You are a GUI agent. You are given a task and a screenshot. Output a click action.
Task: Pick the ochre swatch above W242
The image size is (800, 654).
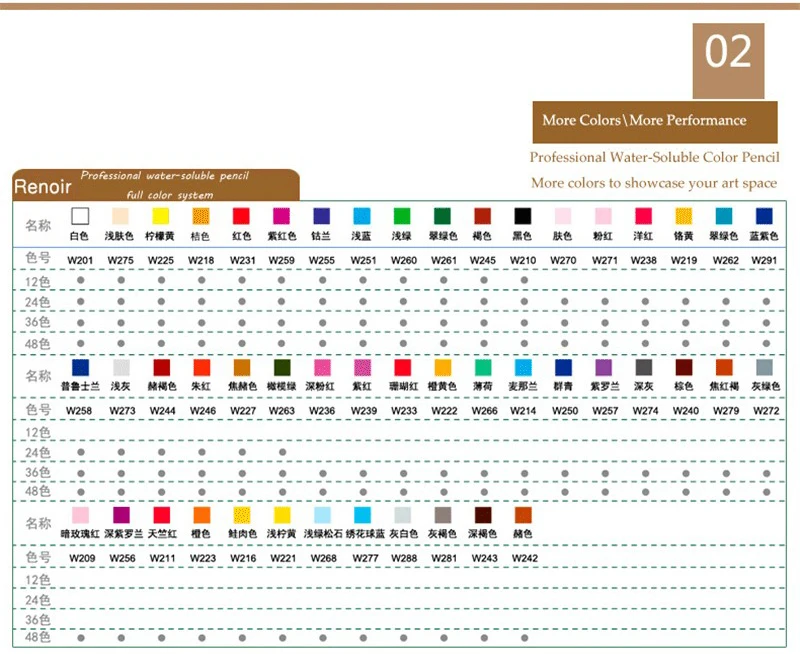[x=523, y=515]
